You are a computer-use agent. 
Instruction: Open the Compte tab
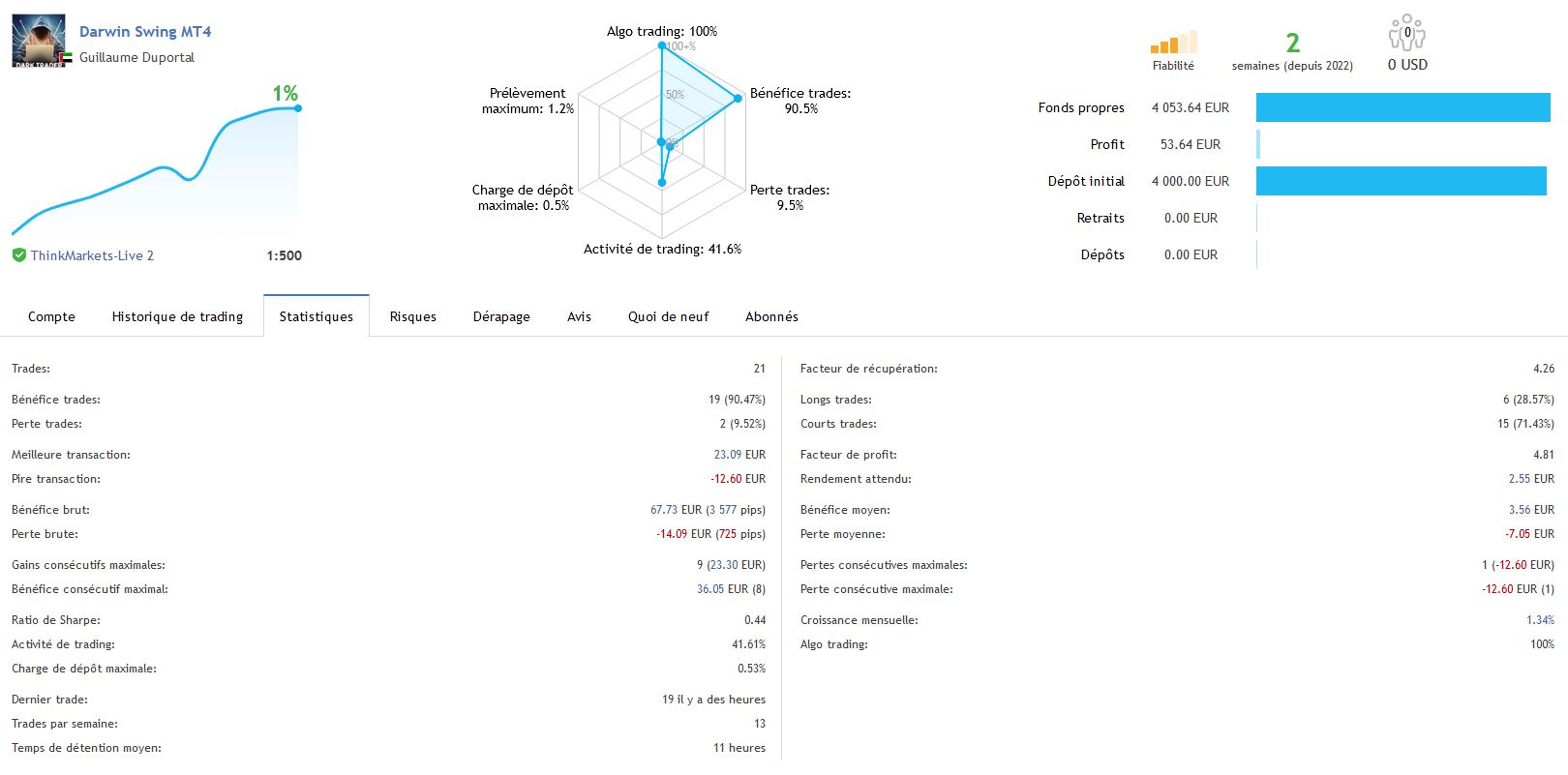[51, 316]
